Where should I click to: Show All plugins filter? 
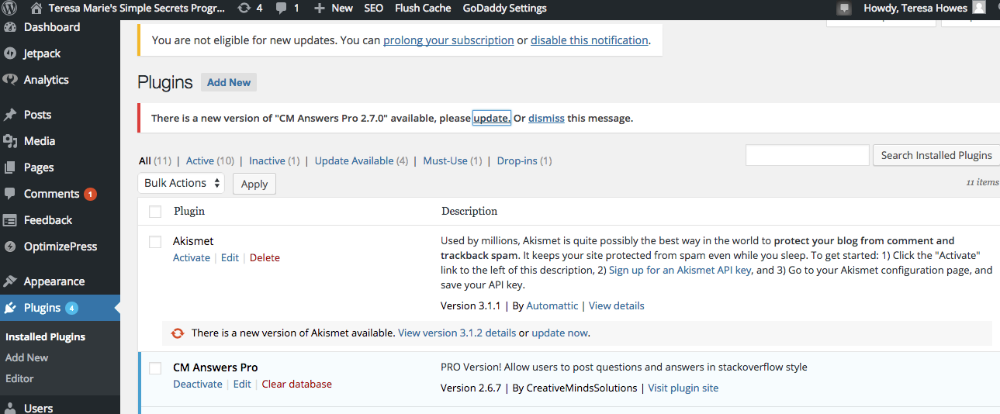tap(145, 161)
